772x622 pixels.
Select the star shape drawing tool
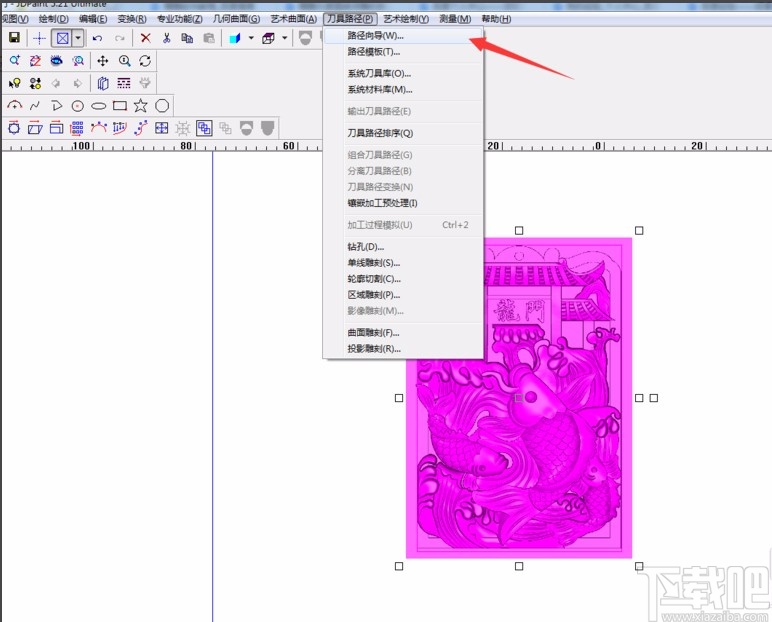pos(140,105)
